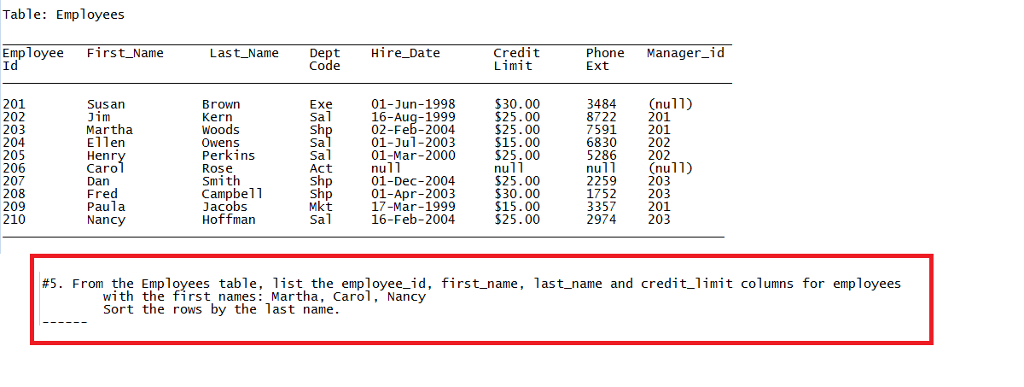The width and height of the screenshot is (1024, 387).
Task: Click 'Sort the rows by the last name.'
Action: [222, 310]
